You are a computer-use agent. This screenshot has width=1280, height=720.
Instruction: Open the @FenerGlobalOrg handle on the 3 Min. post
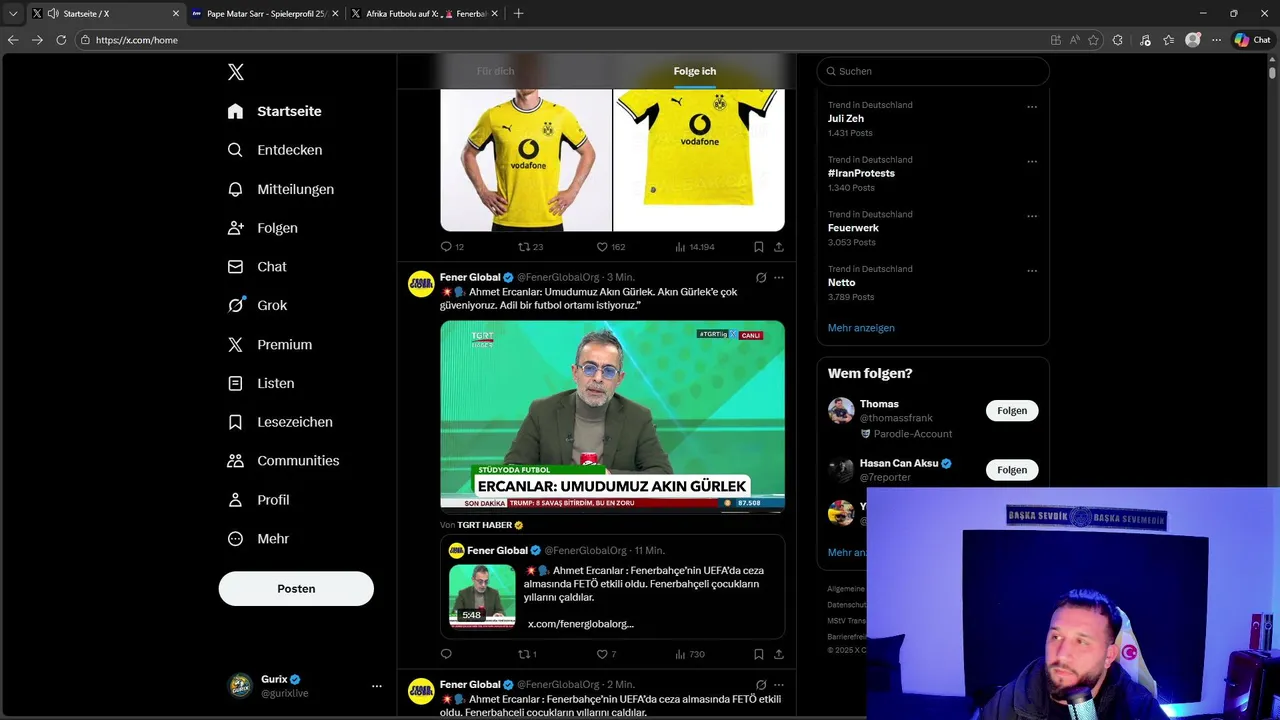coord(558,277)
